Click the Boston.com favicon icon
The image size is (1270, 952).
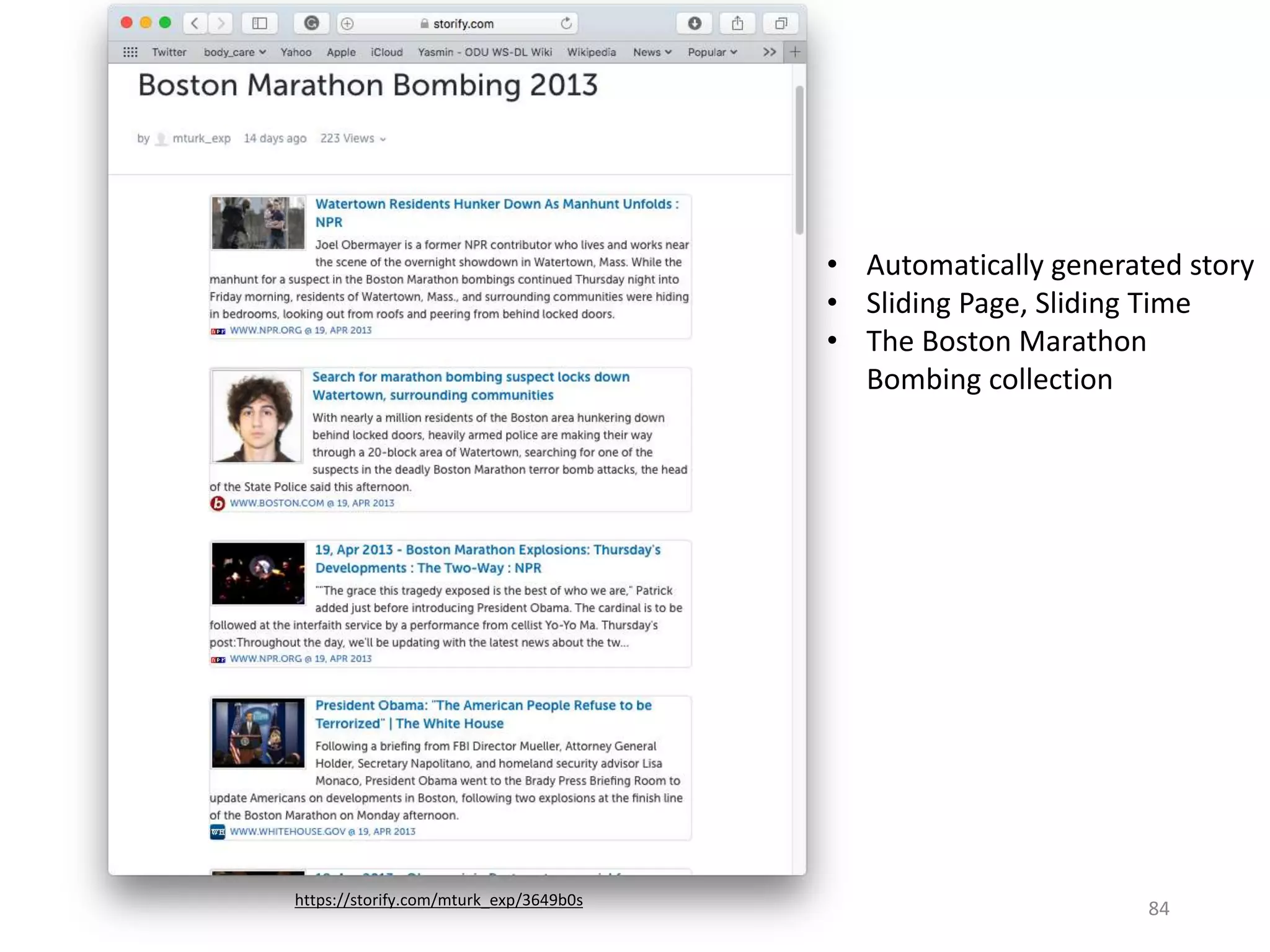tap(217, 503)
